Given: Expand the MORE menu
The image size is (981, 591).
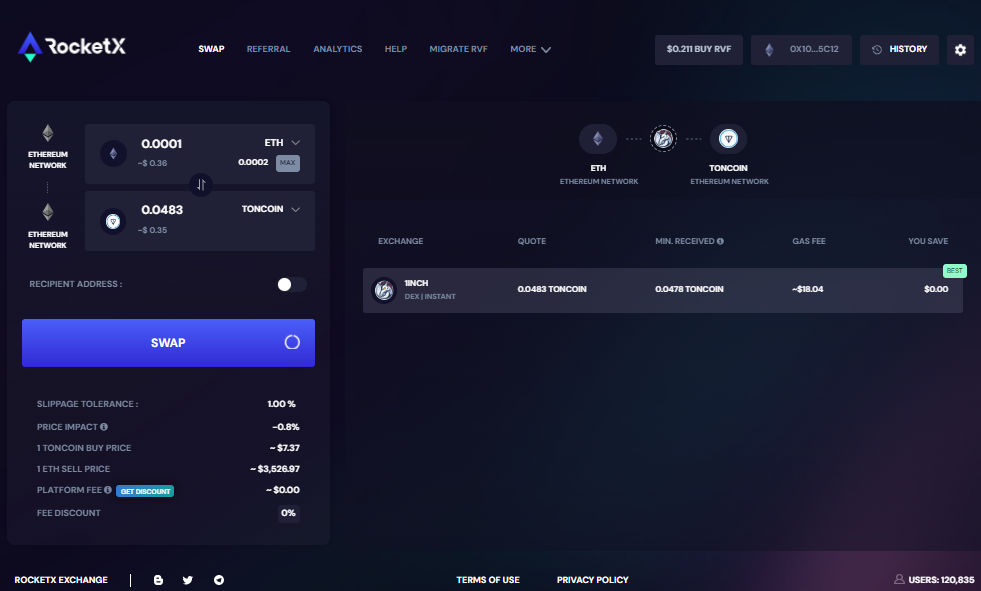Looking at the screenshot, I should 530,49.
